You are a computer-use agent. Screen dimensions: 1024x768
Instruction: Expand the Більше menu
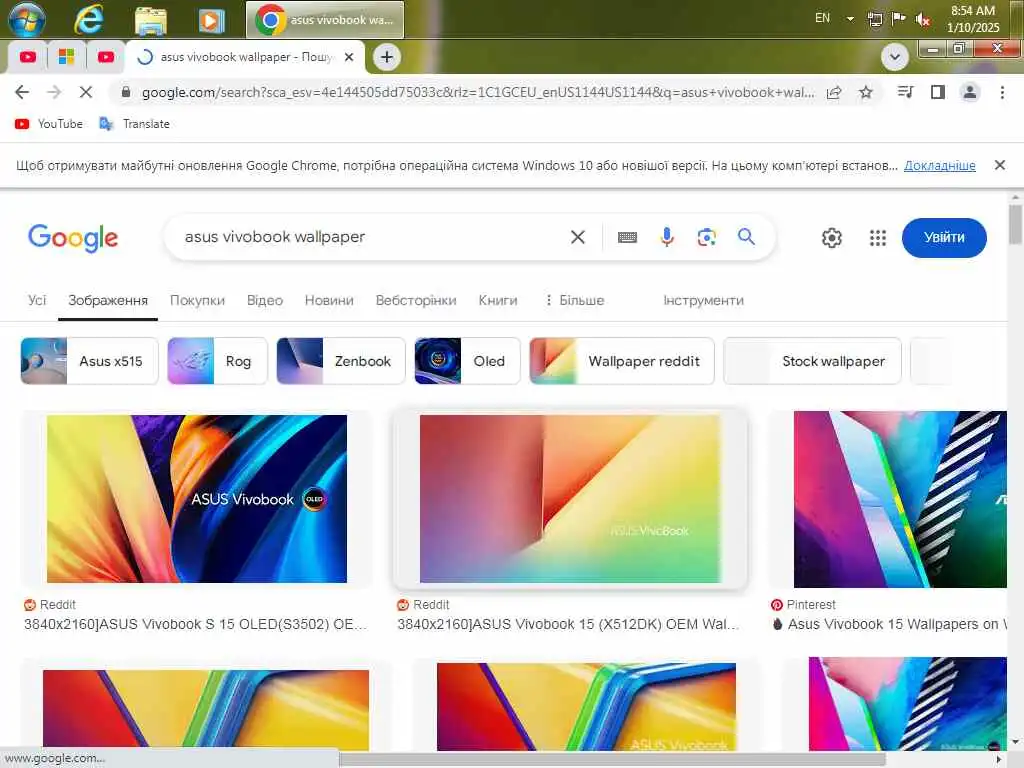[x=575, y=300]
